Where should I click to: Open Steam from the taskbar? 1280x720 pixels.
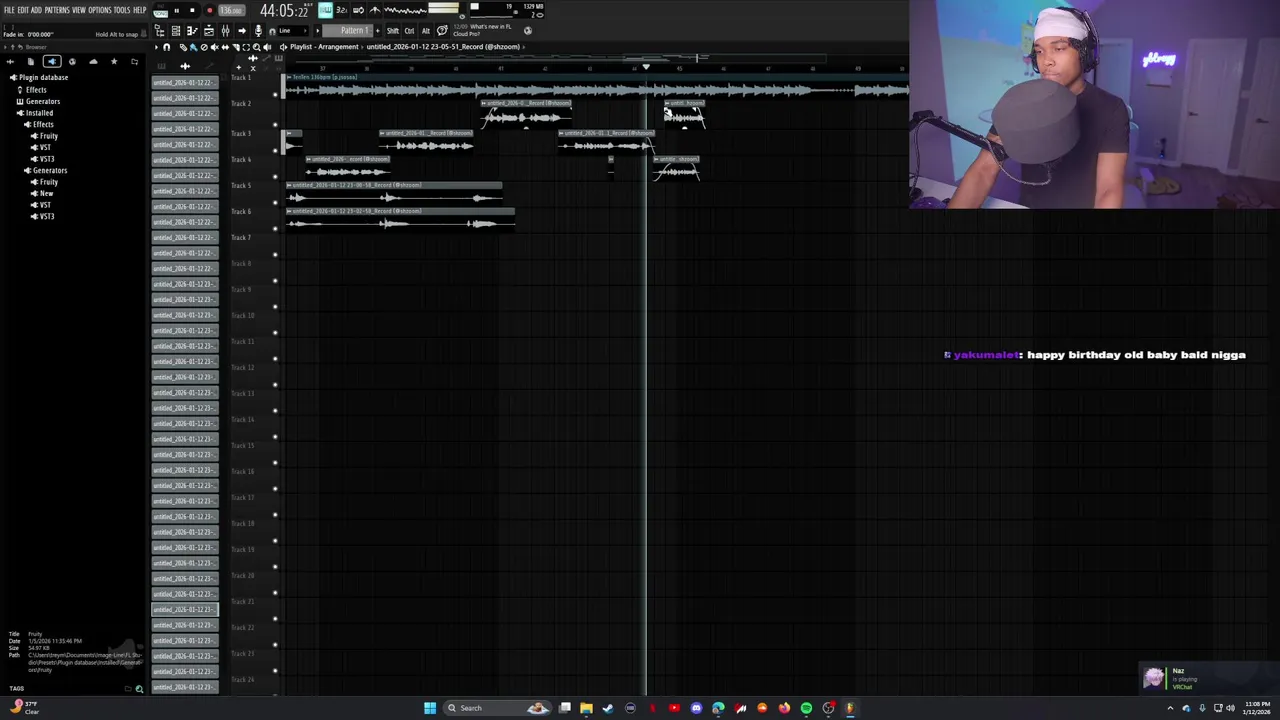[608, 708]
